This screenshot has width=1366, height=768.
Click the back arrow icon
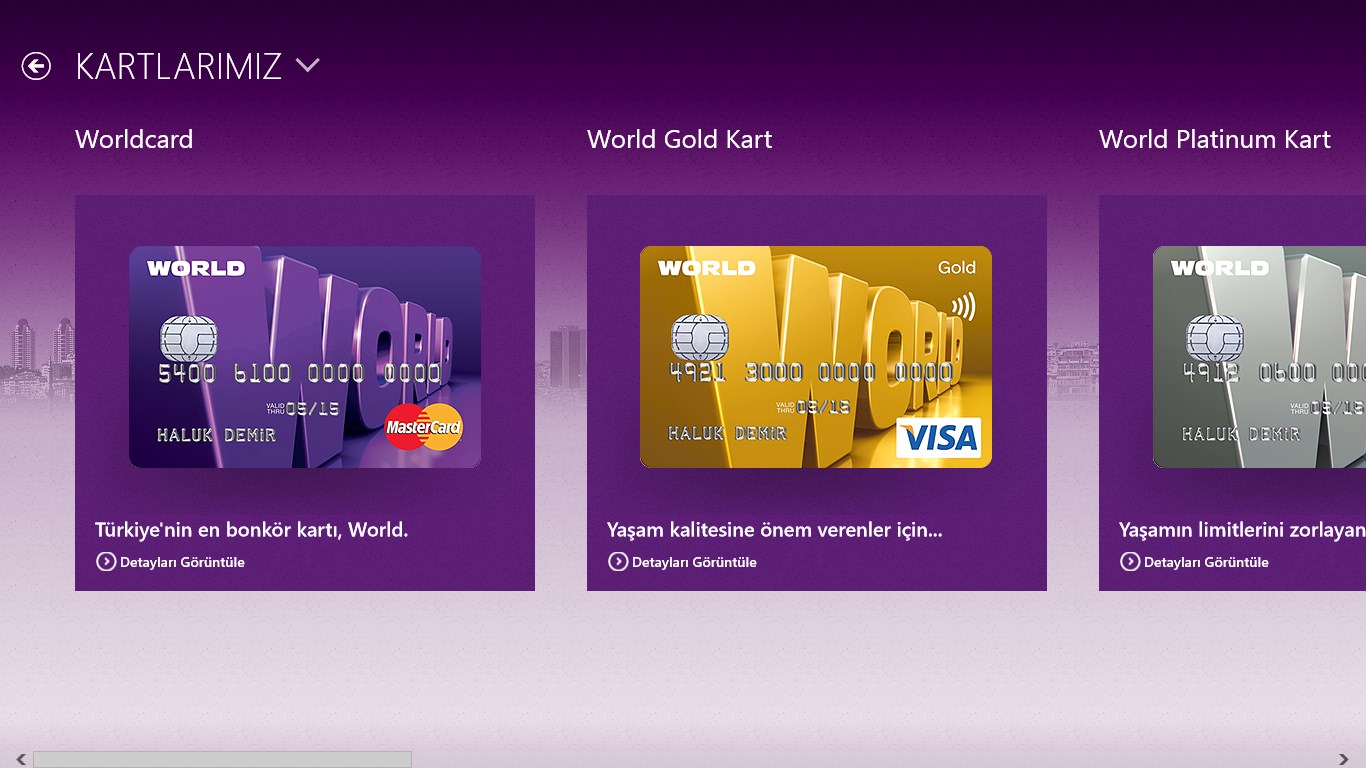[36, 66]
